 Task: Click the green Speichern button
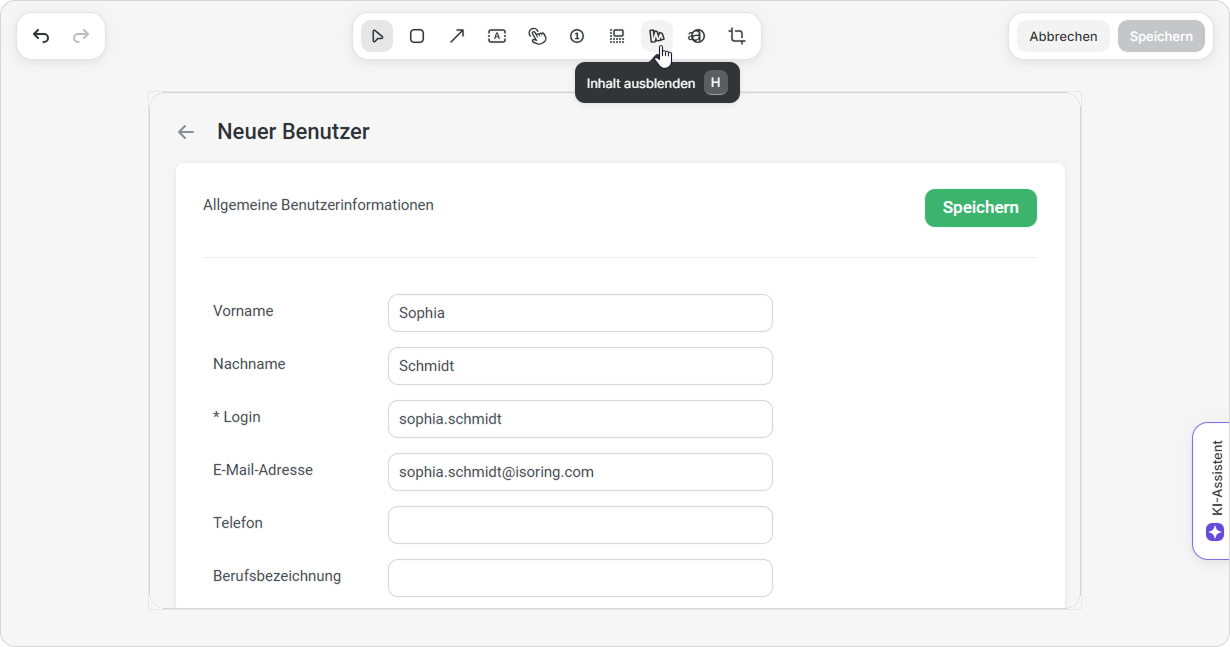pyautogui.click(x=980, y=208)
